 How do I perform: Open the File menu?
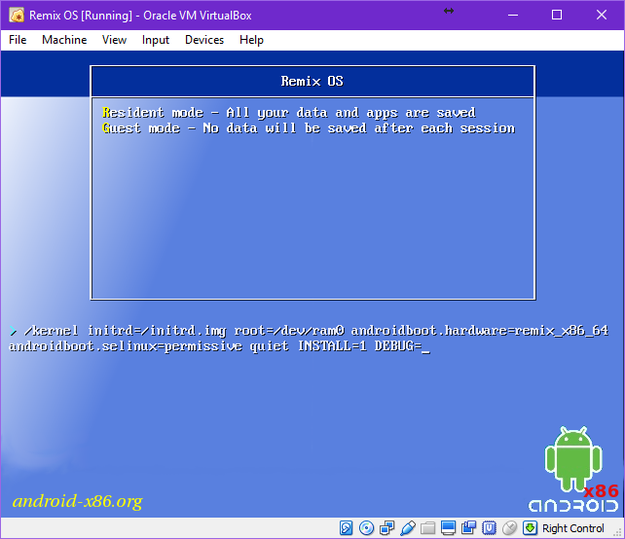click(x=18, y=40)
